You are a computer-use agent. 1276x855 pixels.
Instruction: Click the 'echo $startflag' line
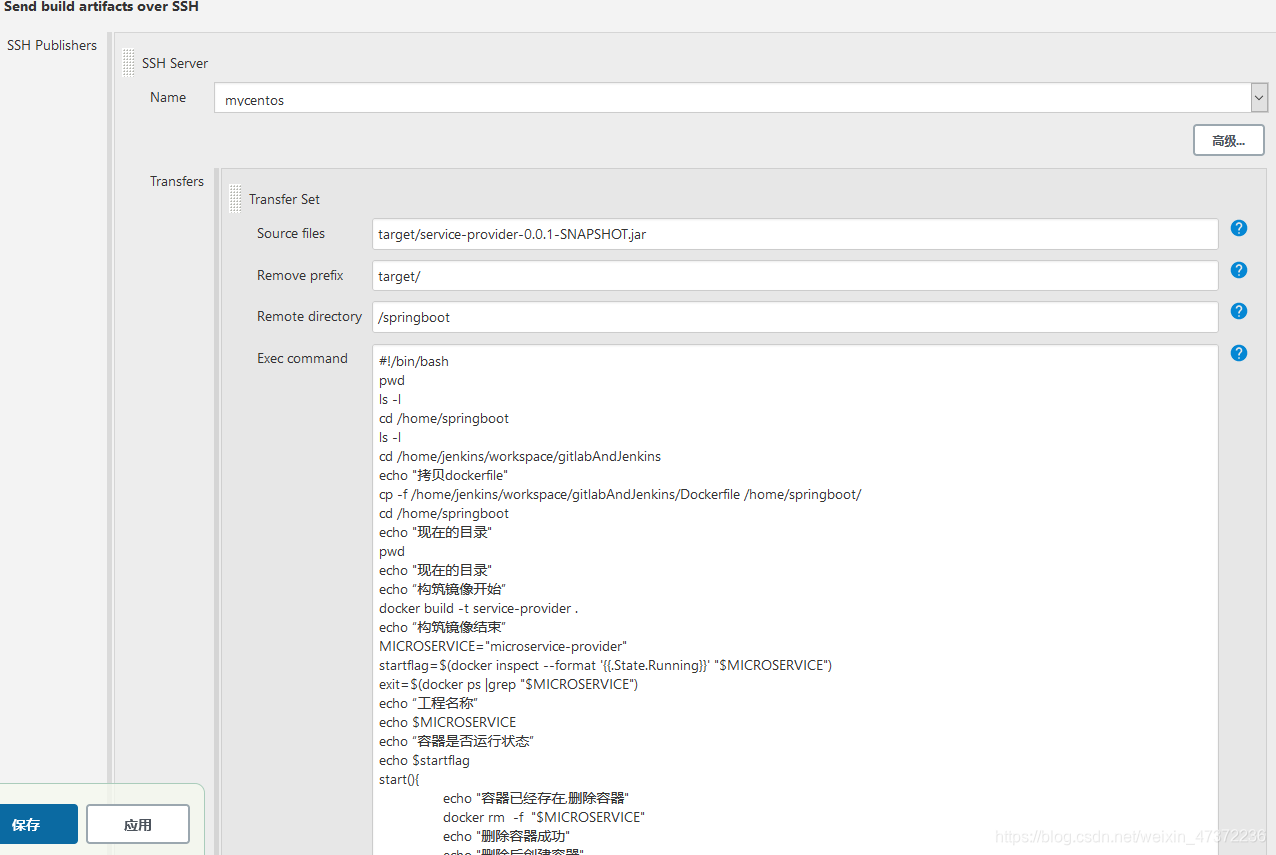[424, 760]
